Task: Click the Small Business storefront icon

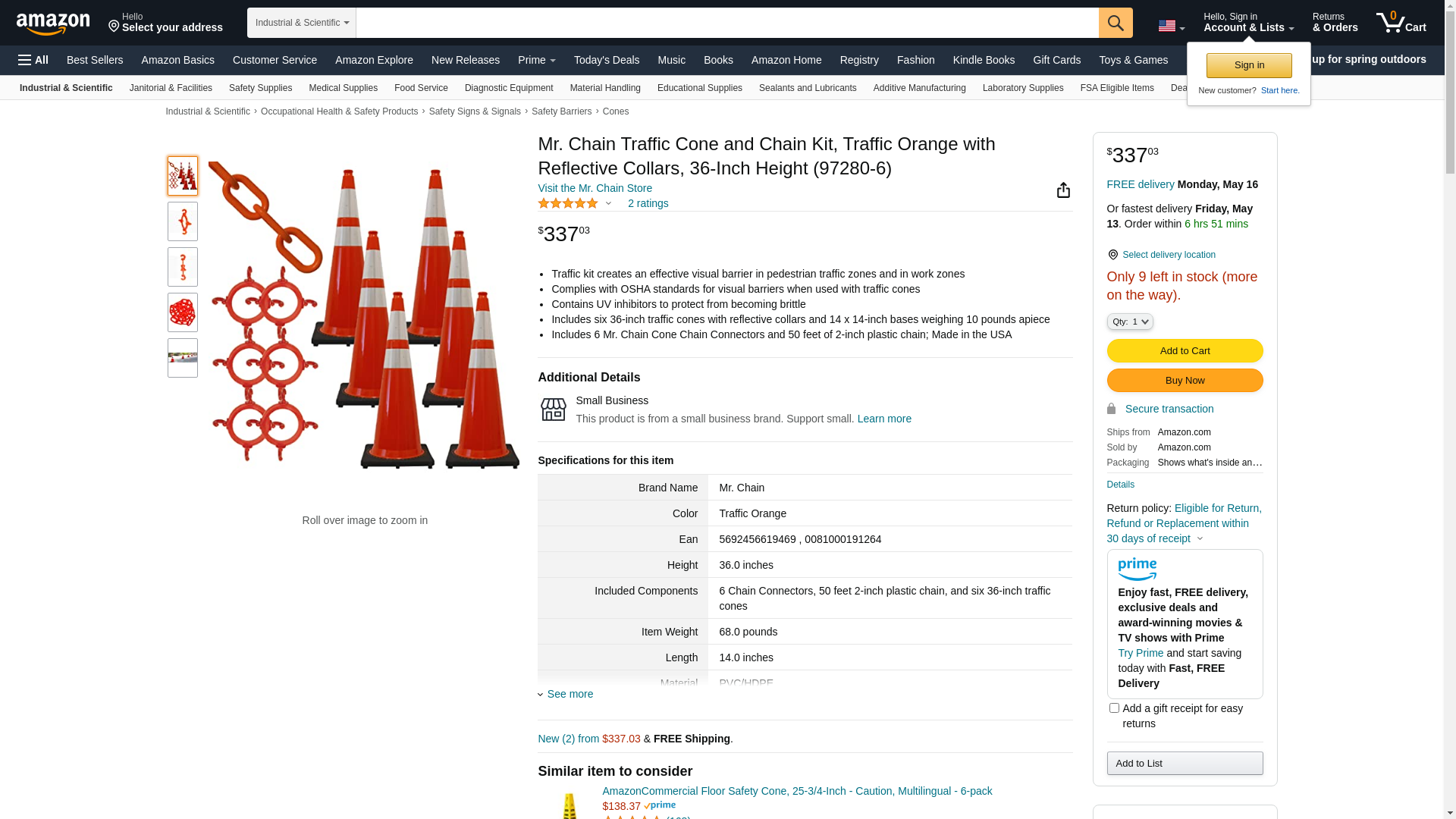Action: (553, 409)
